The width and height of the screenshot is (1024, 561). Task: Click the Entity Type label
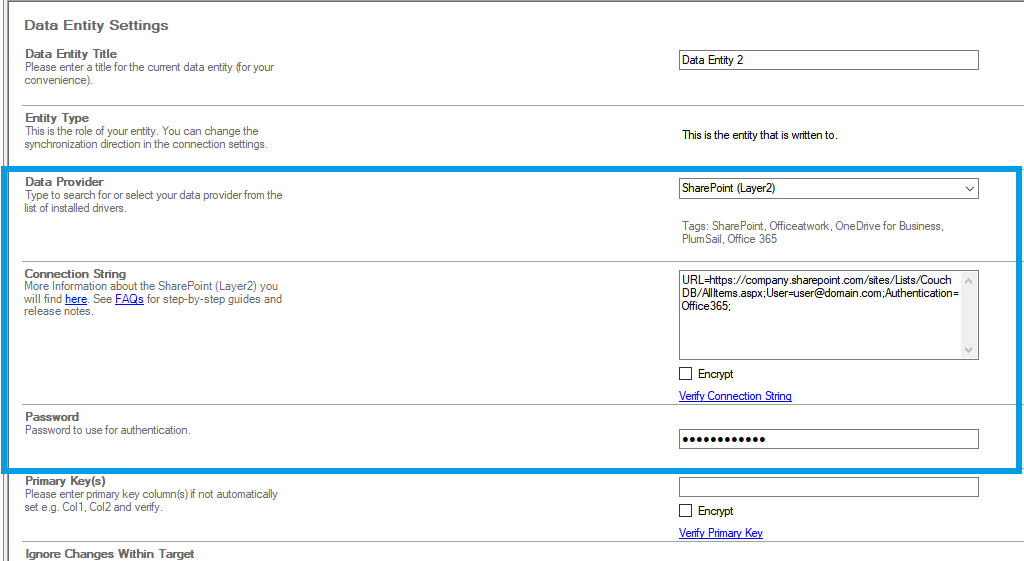[57, 118]
